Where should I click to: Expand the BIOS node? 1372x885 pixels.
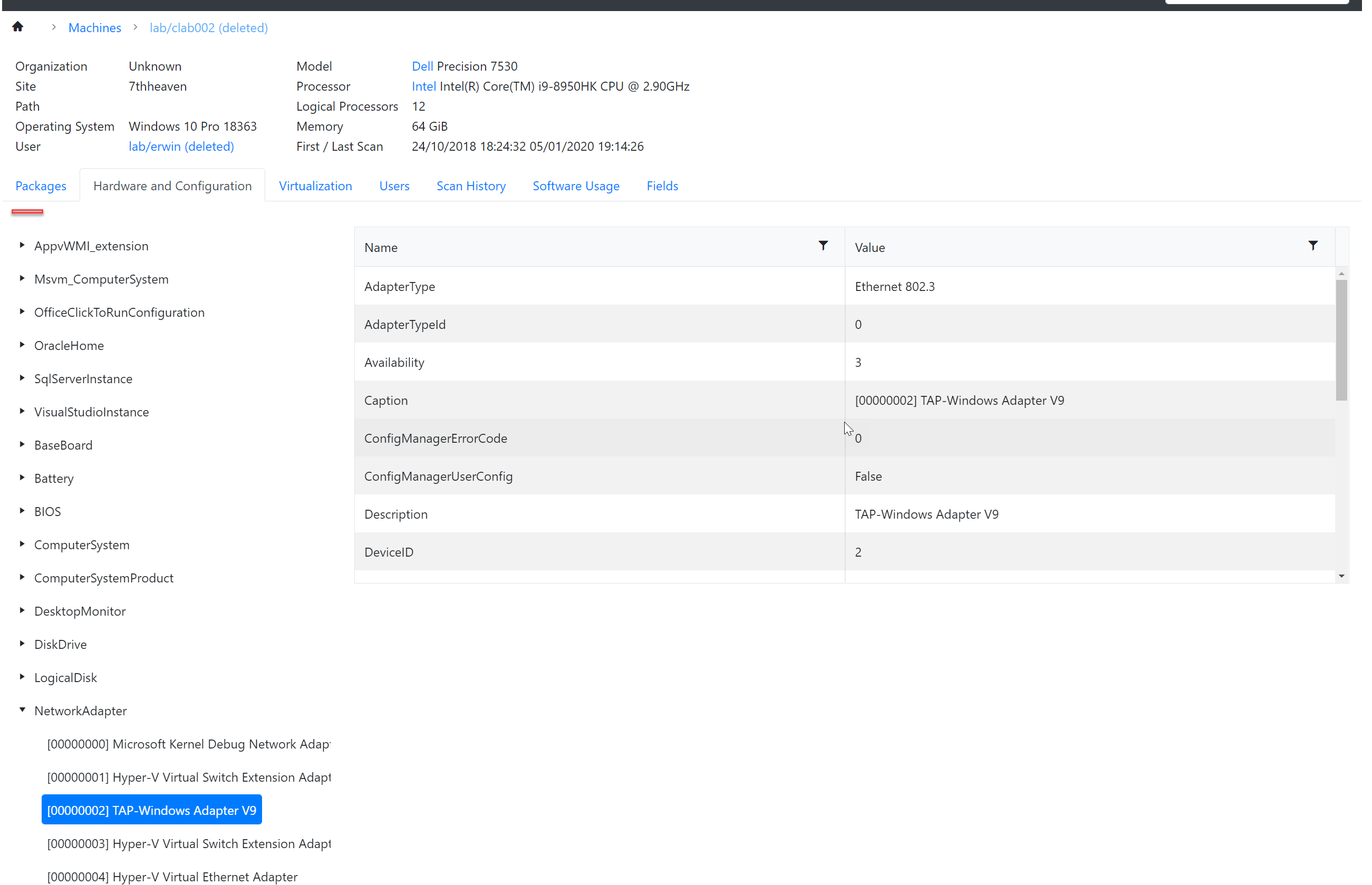point(22,511)
